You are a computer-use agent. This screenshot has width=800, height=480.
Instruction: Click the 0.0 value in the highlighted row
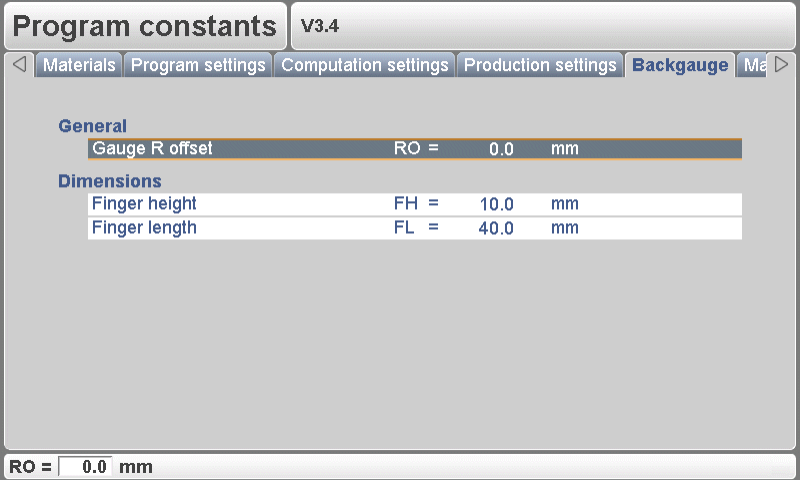(501, 149)
